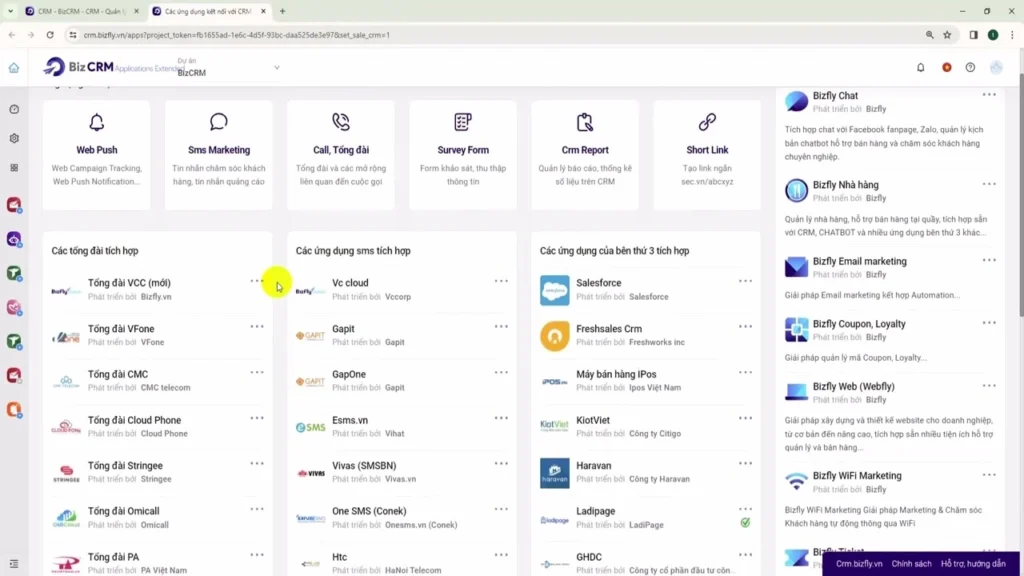Open the three-dot menu for Salesforce
Viewport: 1024px width, 576px height.
745,281
